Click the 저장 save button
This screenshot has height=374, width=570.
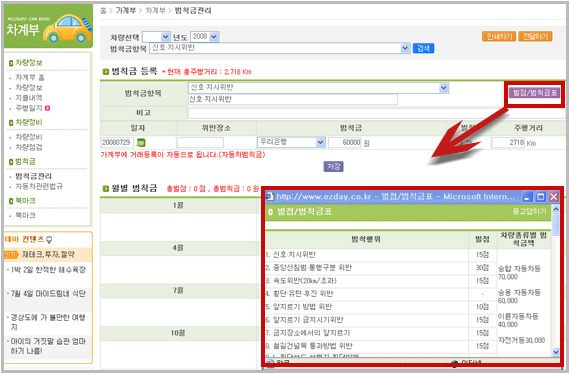pyautogui.click(x=333, y=166)
